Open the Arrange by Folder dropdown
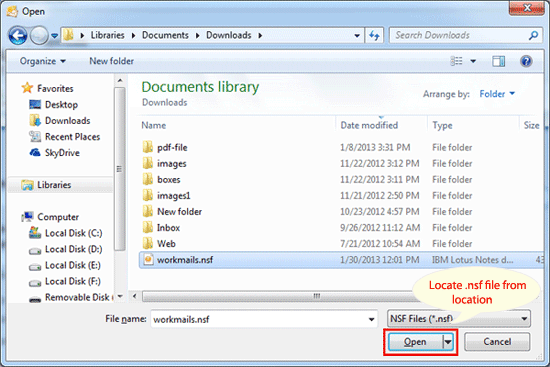 497,94
